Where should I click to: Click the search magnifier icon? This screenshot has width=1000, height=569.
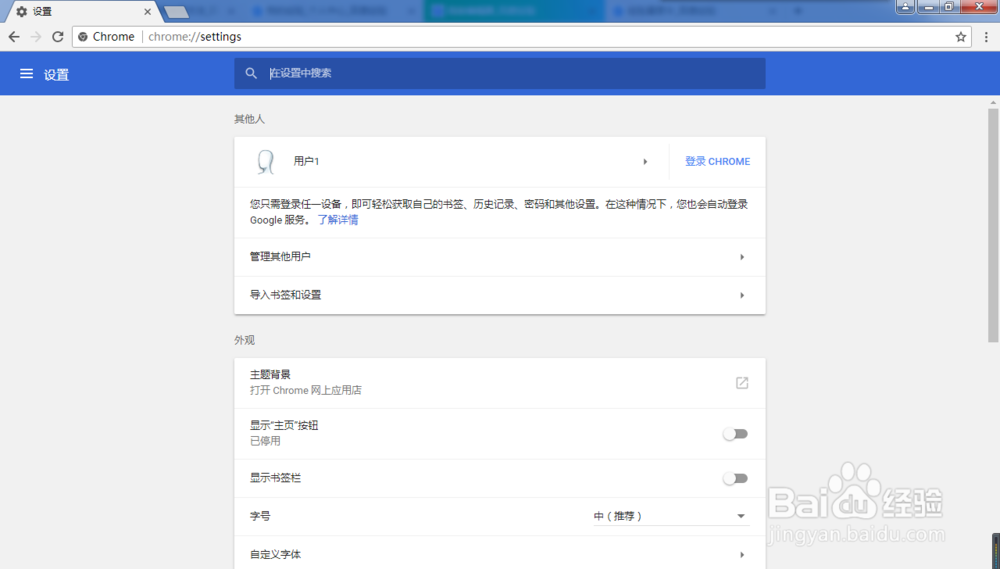pos(251,73)
